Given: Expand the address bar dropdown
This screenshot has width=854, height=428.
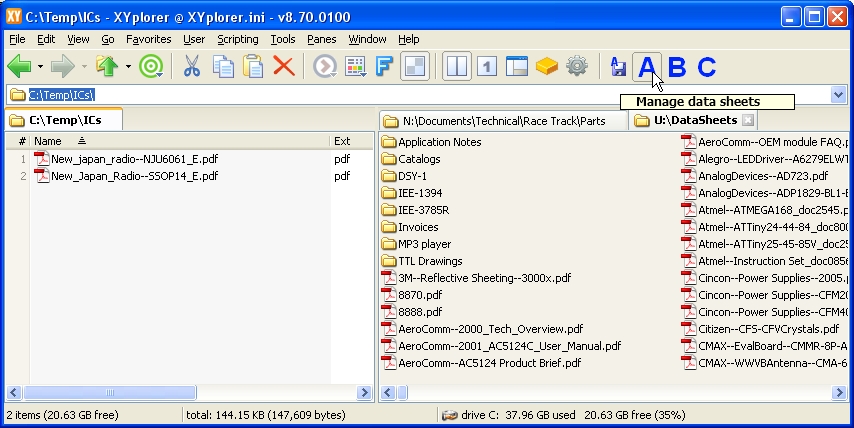Looking at the screenshot, I should (x=838, y=95).
